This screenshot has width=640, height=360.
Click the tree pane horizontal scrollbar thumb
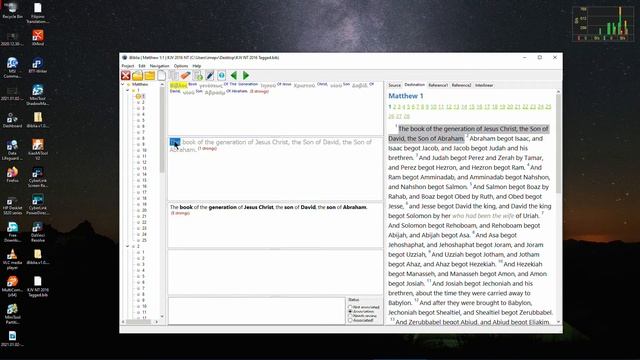pos(138,322)
